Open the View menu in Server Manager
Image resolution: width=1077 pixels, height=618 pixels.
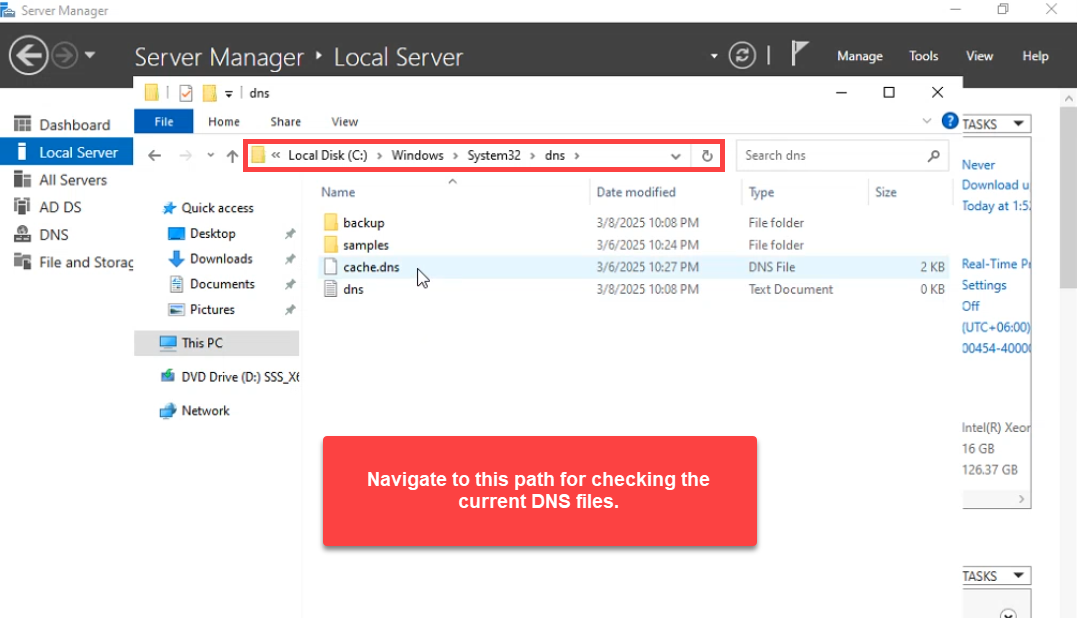coord(979,56)
